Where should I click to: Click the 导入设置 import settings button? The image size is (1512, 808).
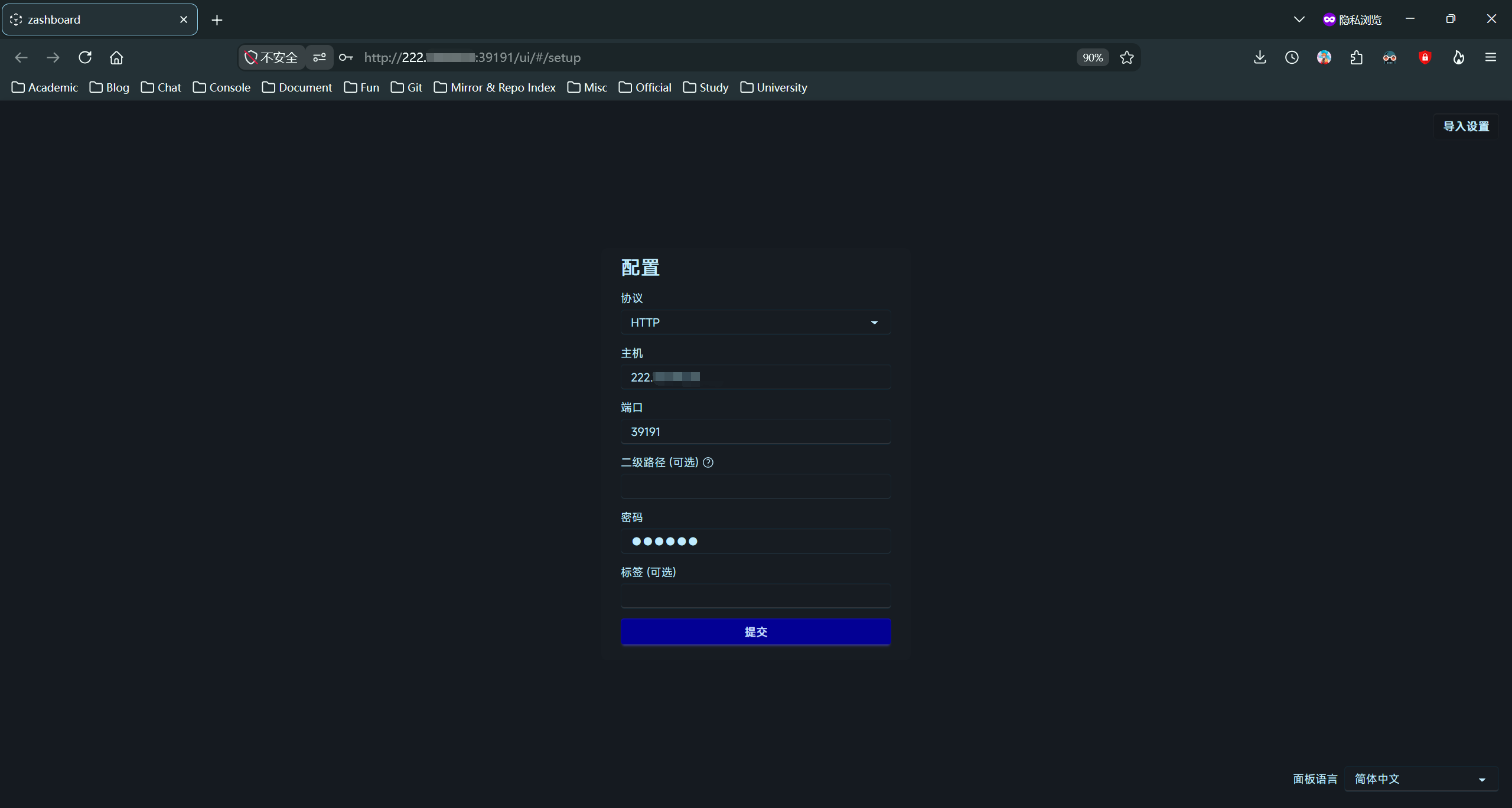pos(1466,126)
